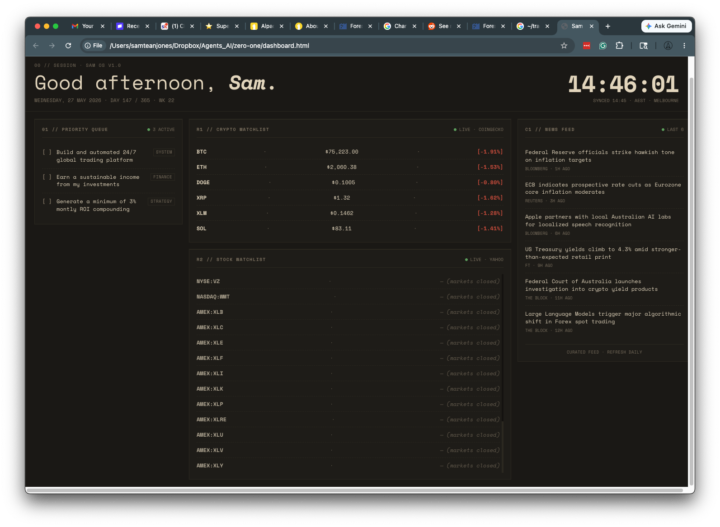Select the XRP row in crypto watchlist

click(349, 198)
